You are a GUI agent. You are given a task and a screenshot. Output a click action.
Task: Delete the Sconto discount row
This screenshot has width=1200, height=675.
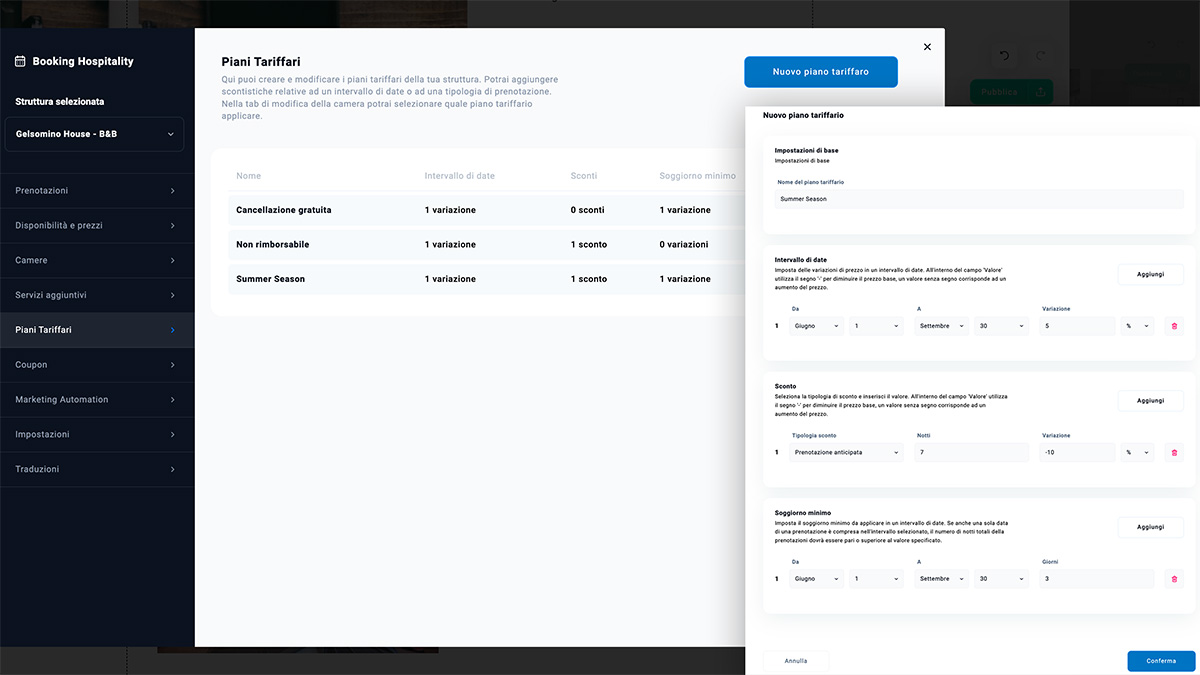(x=1174, y=453)
